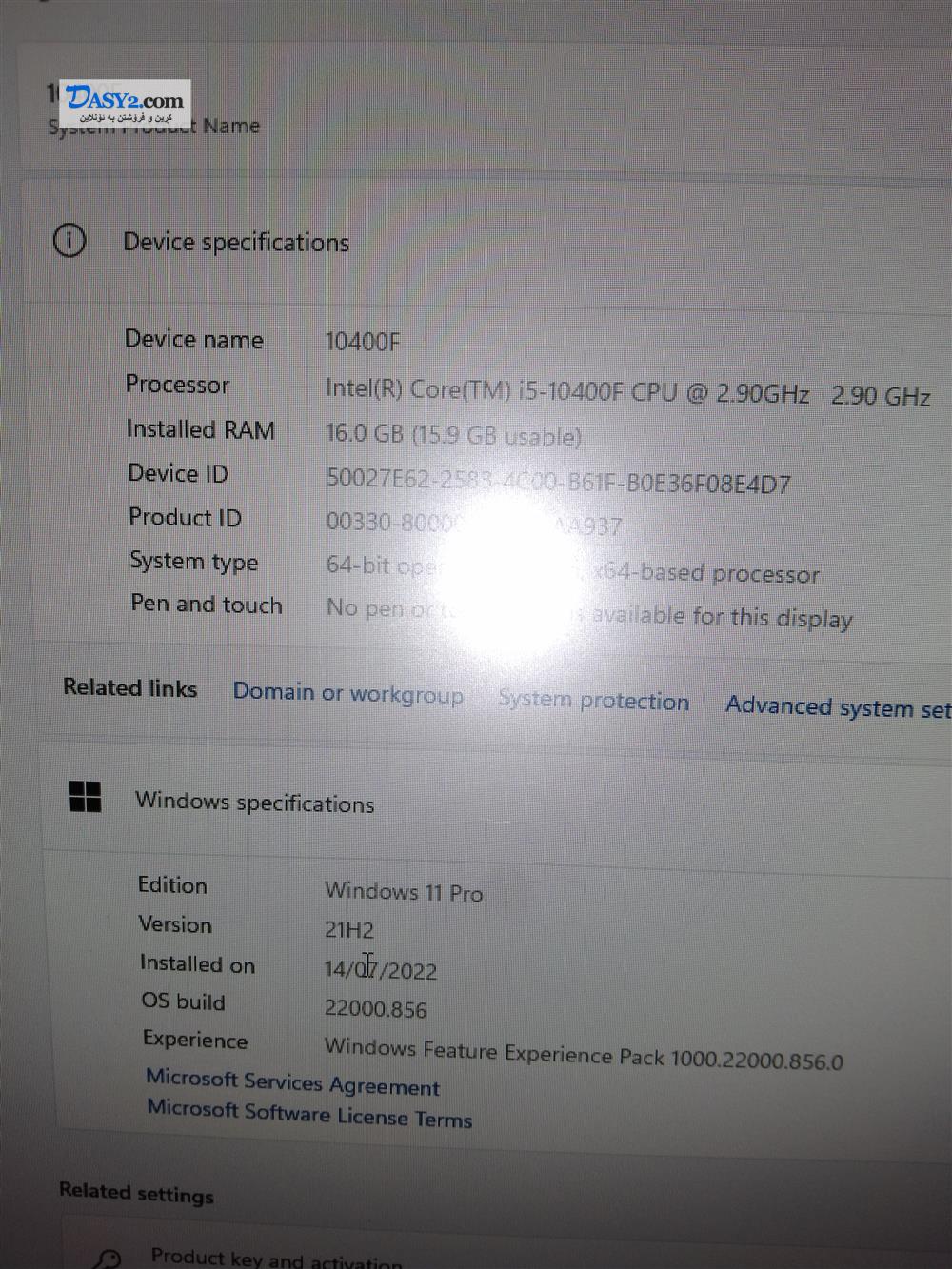Viewport: 952px width, 1269px height.
Task: Open Microsoft Software License Terms link
Action: tap(309, 1114)
